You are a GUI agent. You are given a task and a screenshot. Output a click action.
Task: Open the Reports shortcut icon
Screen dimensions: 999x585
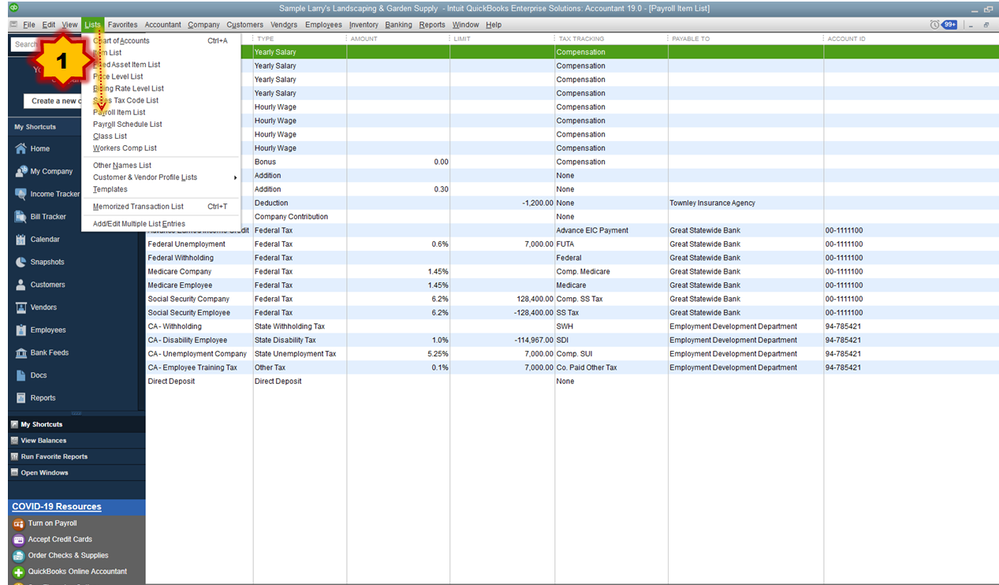point(20,398)
